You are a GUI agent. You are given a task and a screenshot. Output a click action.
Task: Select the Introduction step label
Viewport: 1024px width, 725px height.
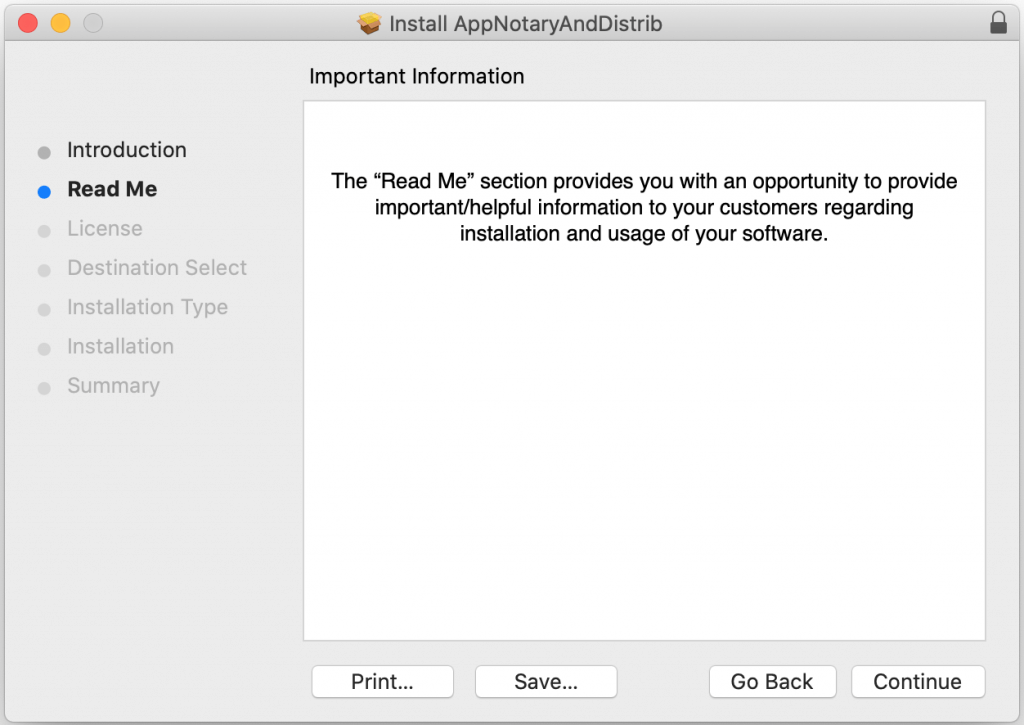tap(127, 150)
